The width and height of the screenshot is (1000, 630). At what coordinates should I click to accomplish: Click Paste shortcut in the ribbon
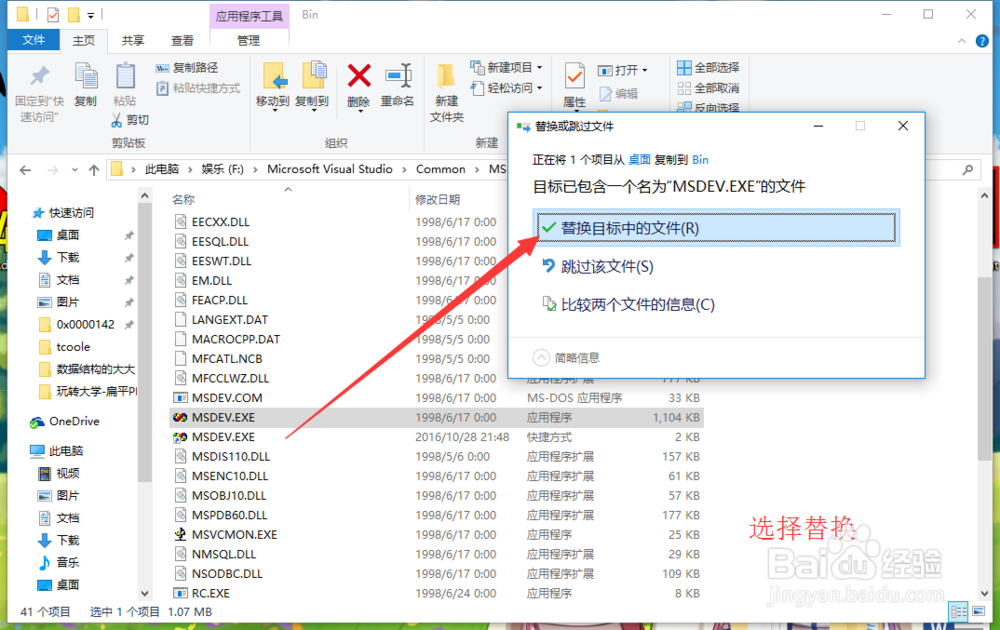pyautogui.click(x=198, y=88)
